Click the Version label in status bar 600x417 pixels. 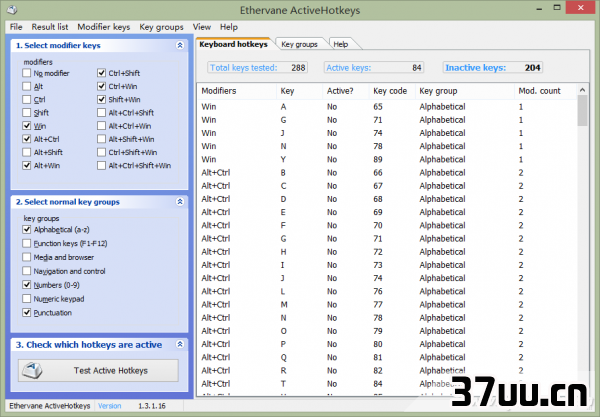click(109, 406)
